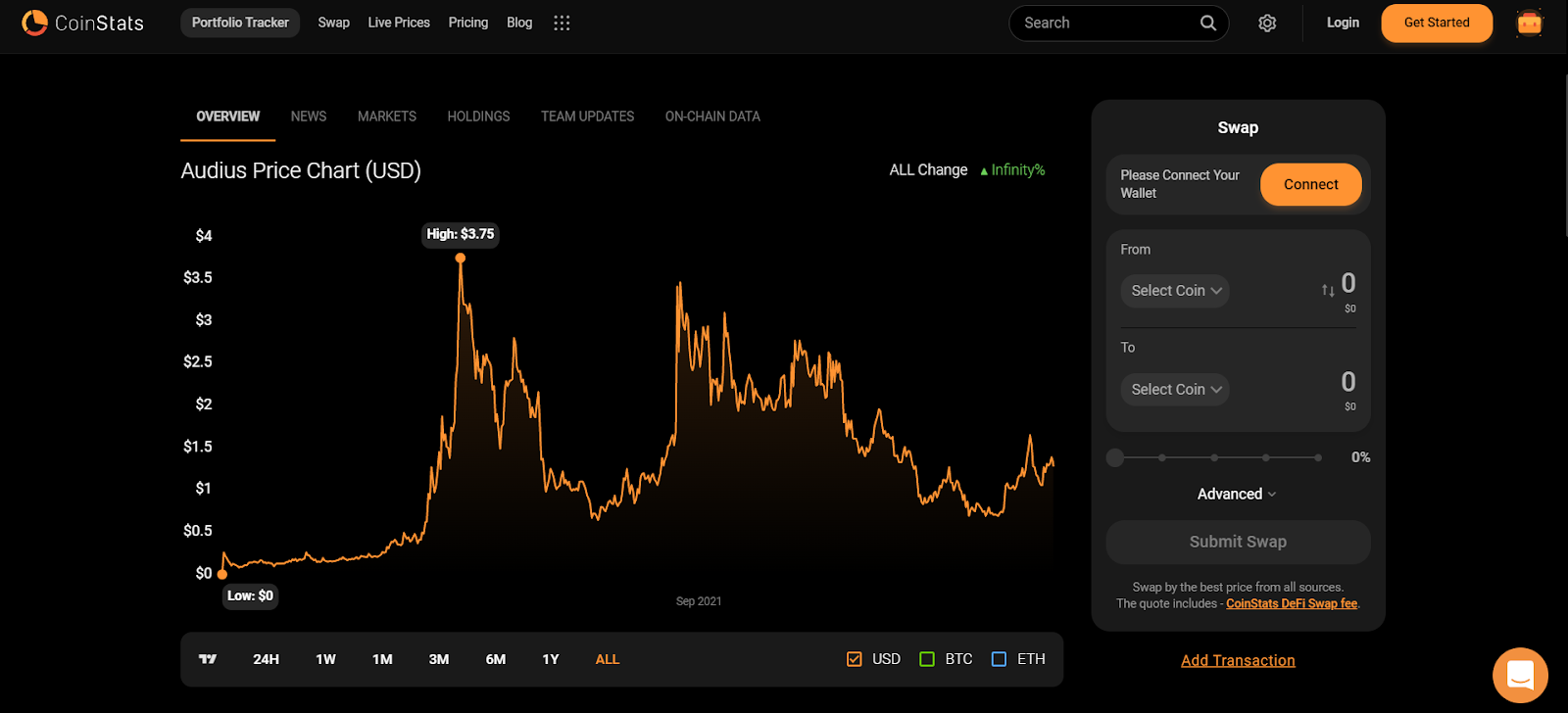Open the apps grid menu icon

562,23
